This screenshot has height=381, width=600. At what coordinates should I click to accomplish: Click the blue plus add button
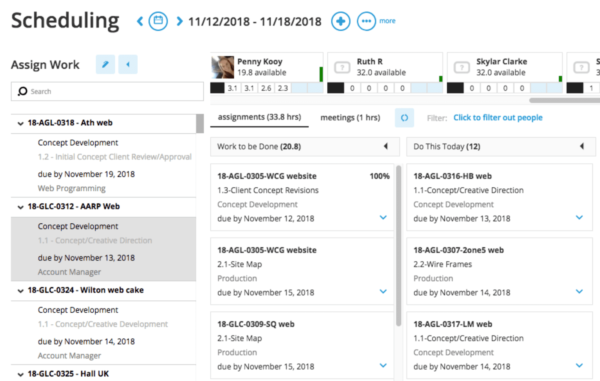click(x=341, y=21)
